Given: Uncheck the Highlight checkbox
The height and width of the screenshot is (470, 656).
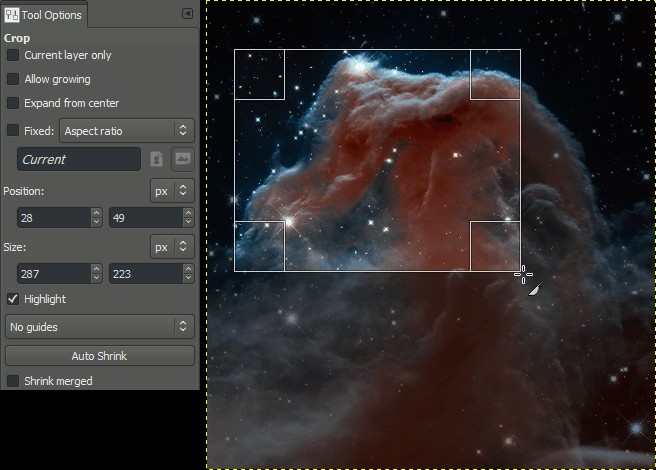Looking at the screenshot, I should pyautogui.click(x=13, y=299).
